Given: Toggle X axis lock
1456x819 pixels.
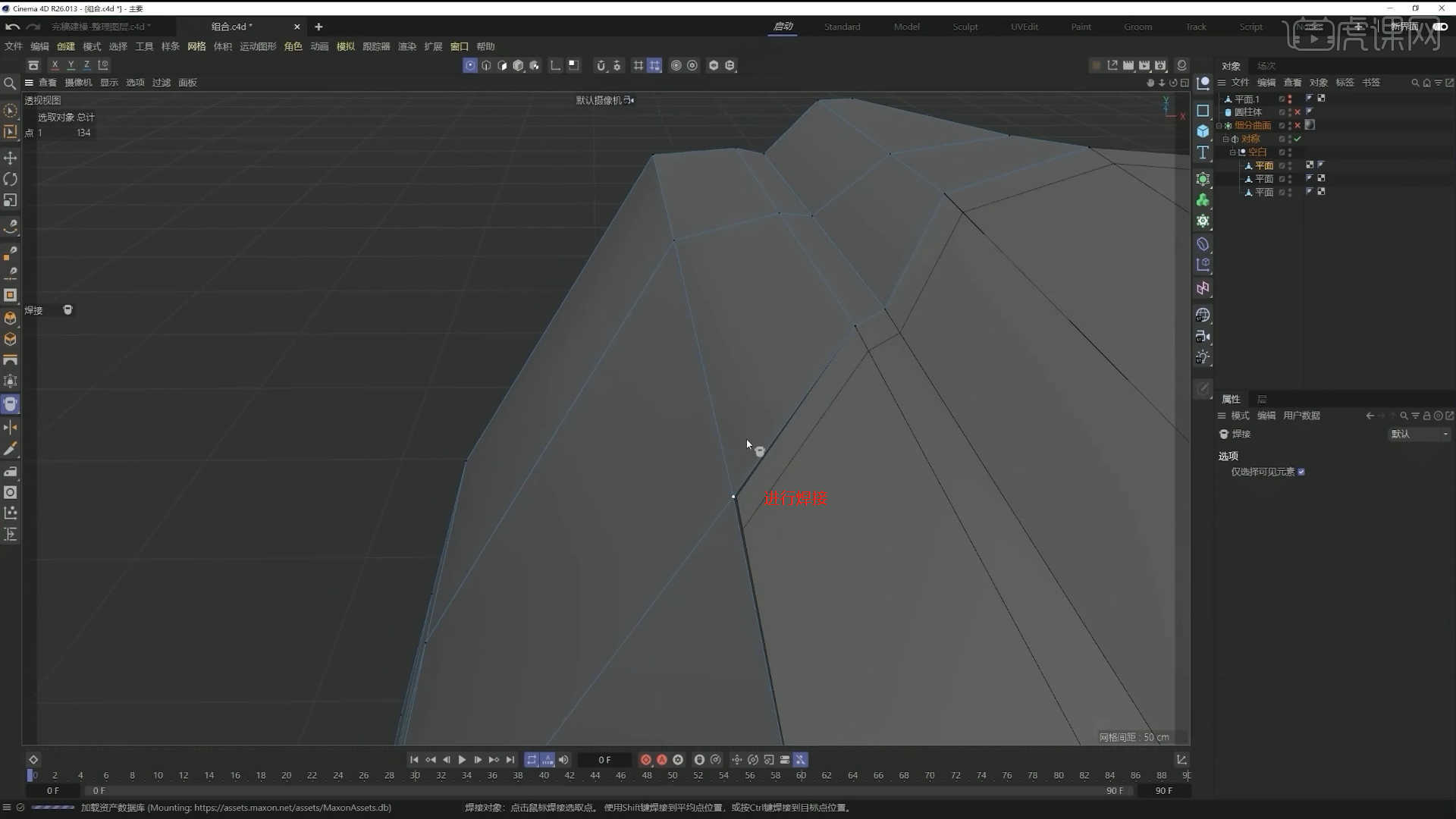Looking at the screenshot, I should [x=55, y=65].
